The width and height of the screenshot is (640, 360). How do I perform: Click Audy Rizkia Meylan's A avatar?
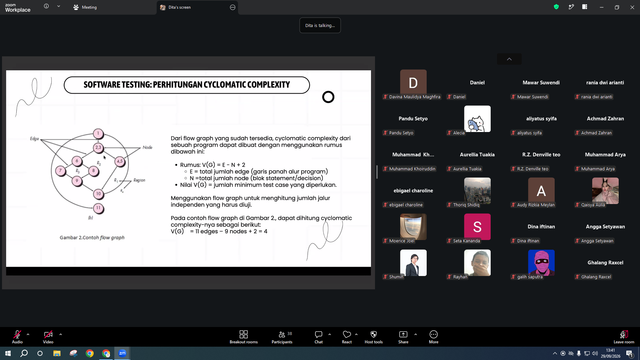[x=541, y=191]
